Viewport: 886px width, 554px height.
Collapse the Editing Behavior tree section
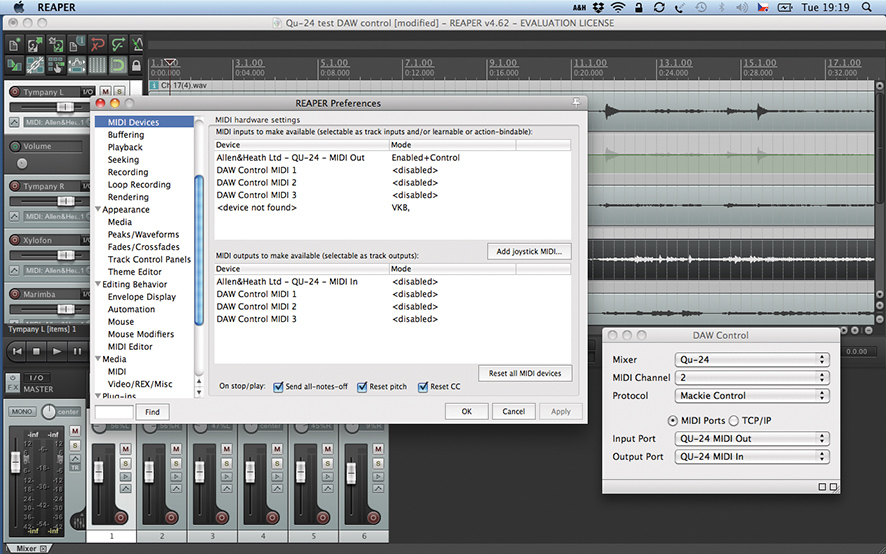[98, 284]
